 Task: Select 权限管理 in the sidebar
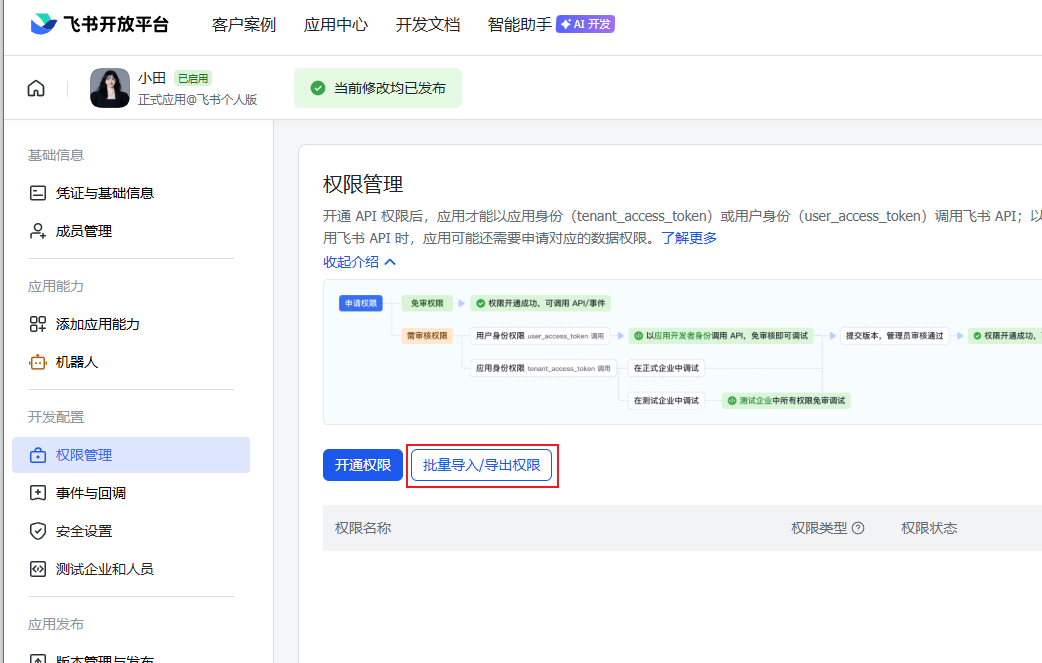131,455
